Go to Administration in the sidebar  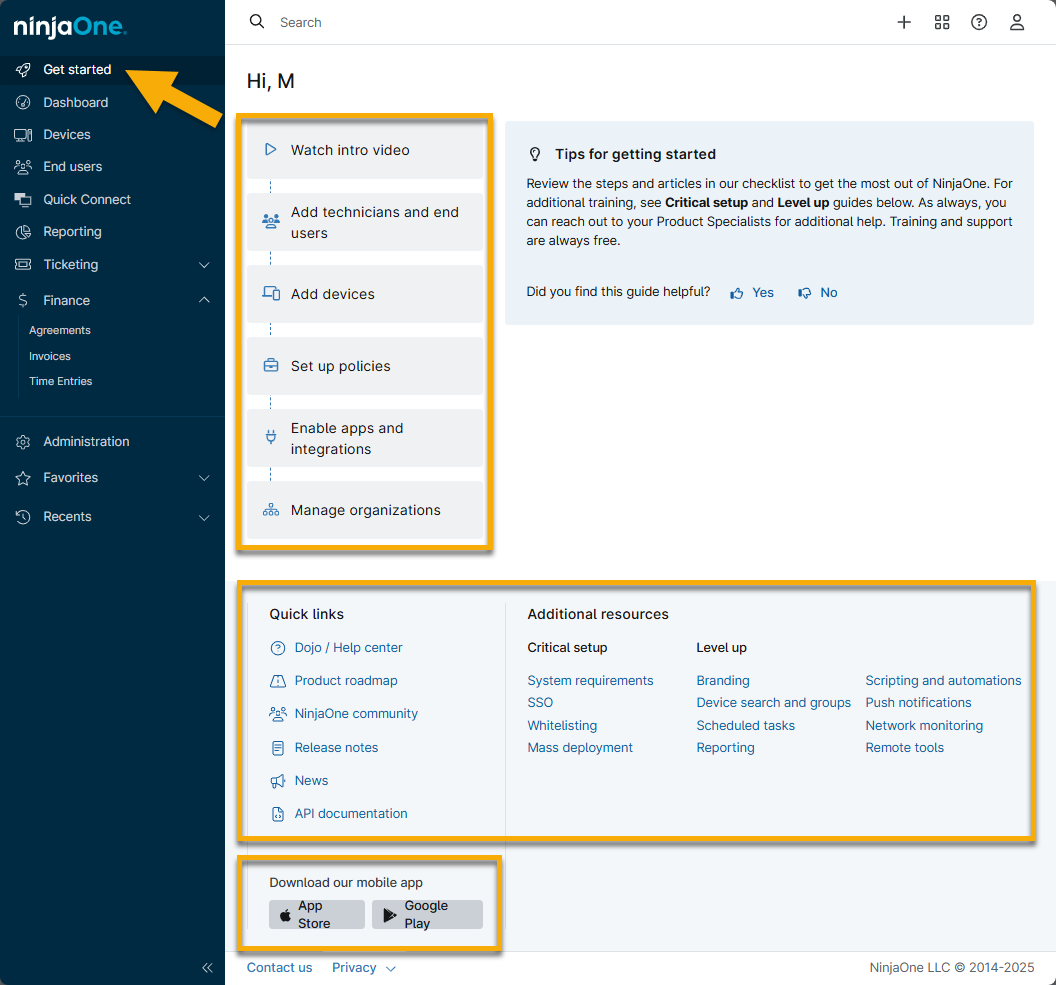pos(86,441)
